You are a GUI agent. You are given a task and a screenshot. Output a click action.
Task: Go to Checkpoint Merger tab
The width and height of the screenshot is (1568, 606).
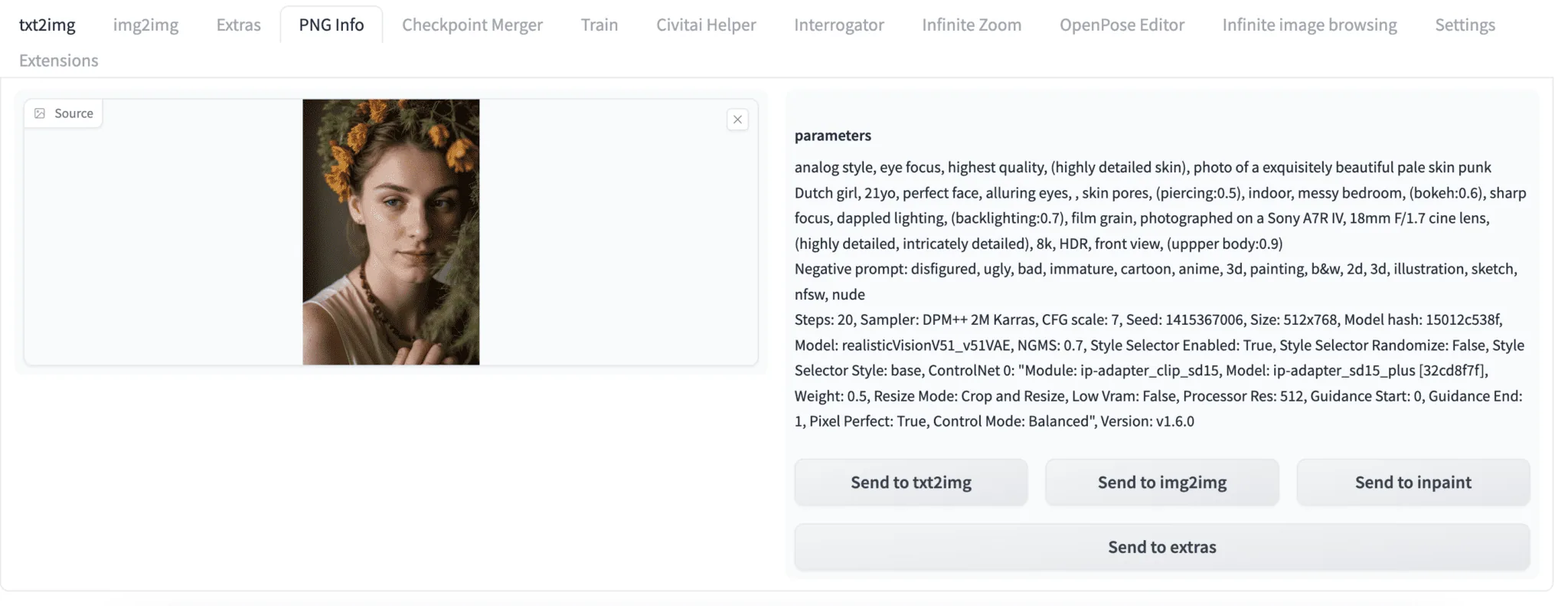pyautogui.click(x=472, y=25)
